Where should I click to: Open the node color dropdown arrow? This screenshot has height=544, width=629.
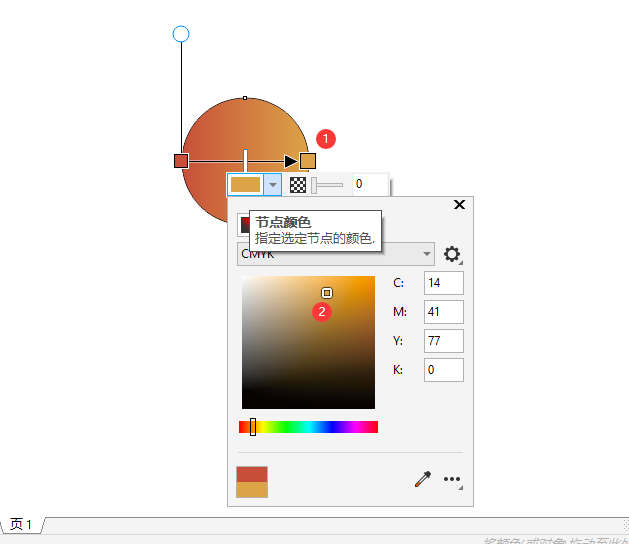[273, 185]
